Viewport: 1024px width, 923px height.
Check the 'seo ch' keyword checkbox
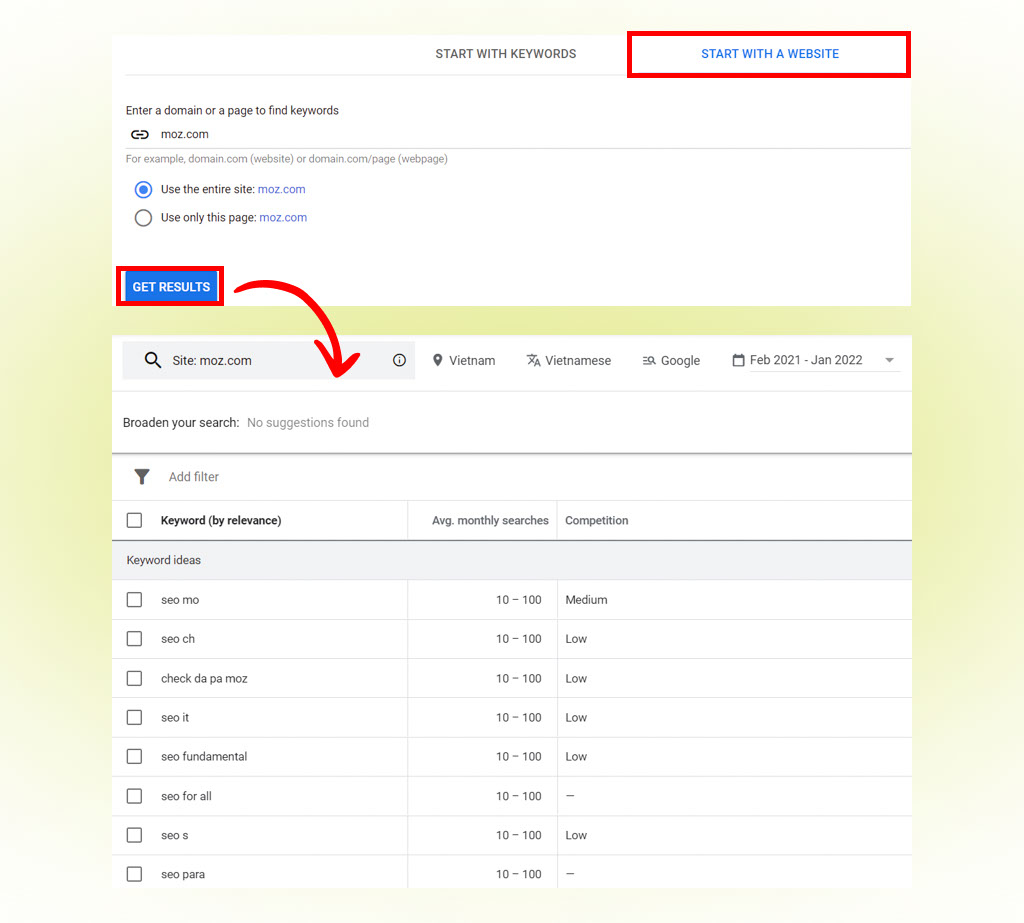pos(135,639)
